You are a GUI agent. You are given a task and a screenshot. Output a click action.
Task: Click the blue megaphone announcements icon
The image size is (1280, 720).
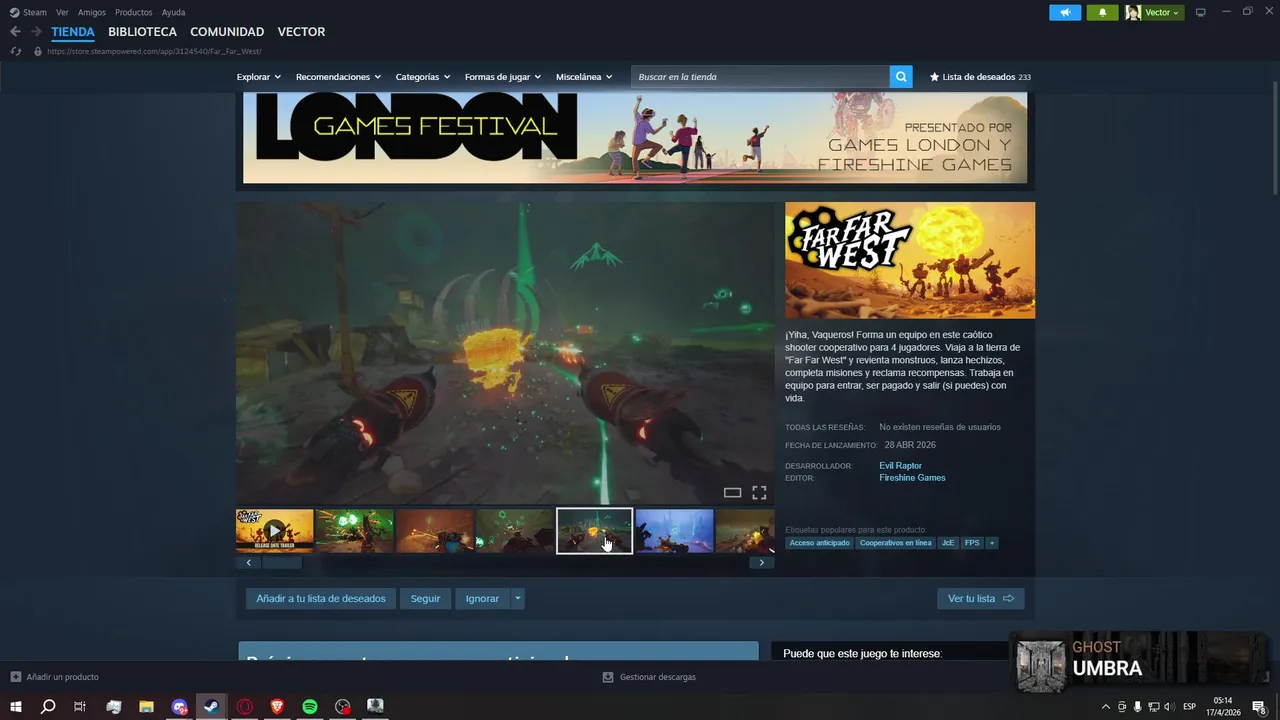[1065, 12]
